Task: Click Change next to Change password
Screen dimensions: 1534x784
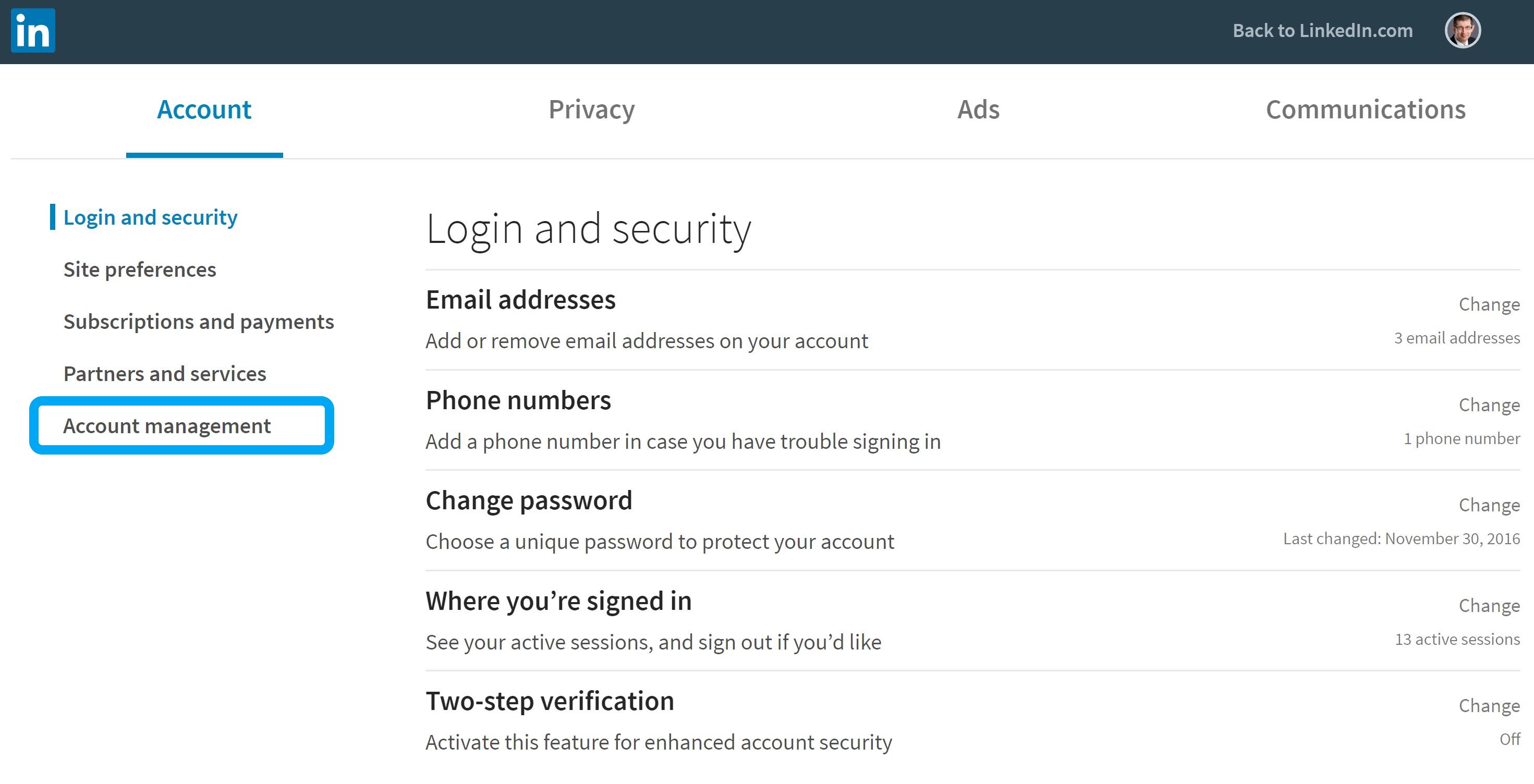Action: tap(1489, 505)
